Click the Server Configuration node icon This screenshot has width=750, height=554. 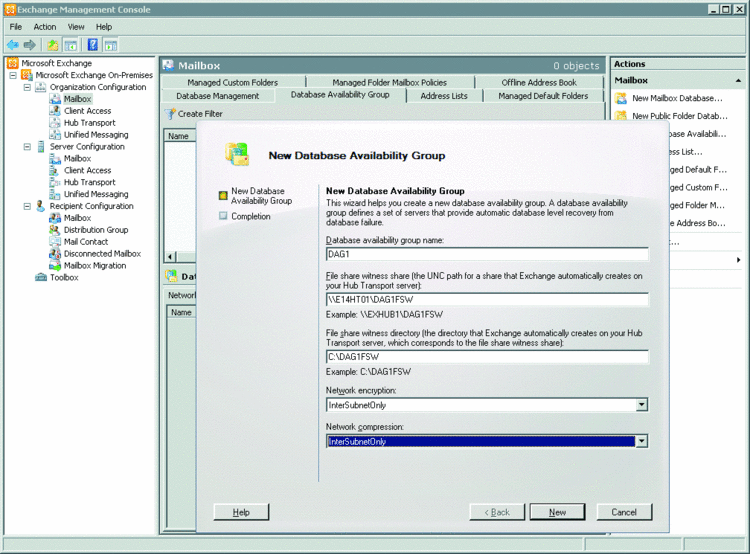(x=41, y=146)
